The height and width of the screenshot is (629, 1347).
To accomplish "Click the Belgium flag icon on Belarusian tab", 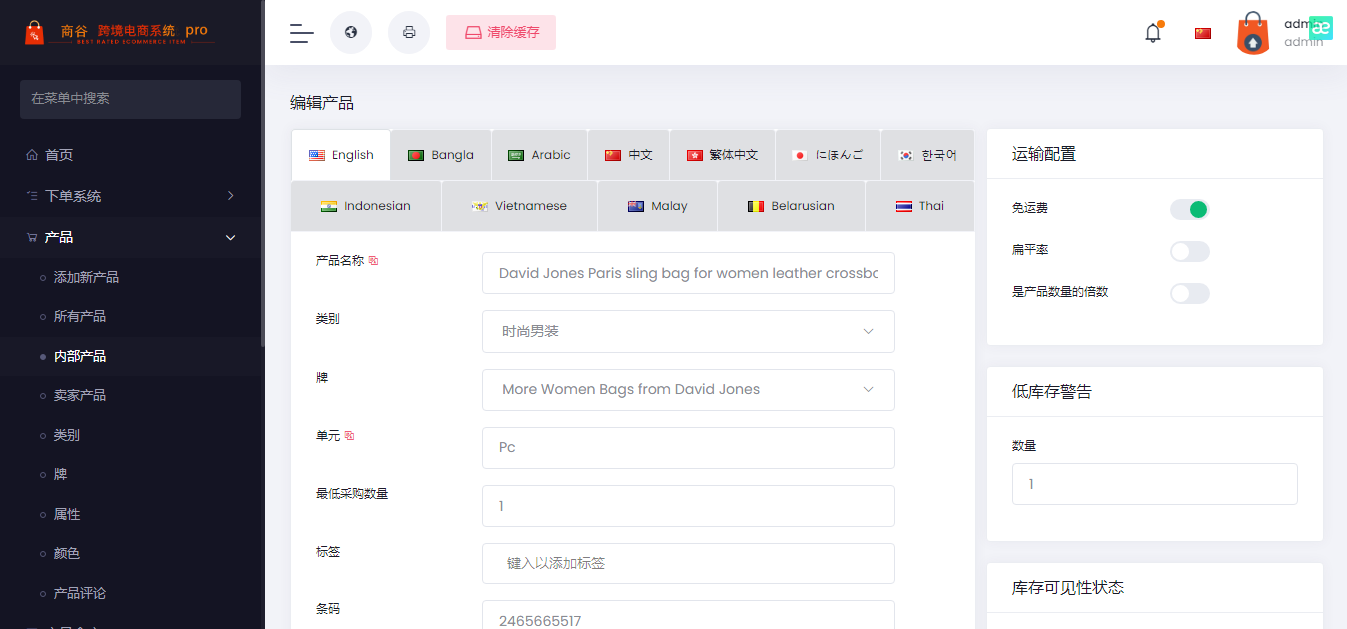I will coord(756,206).
